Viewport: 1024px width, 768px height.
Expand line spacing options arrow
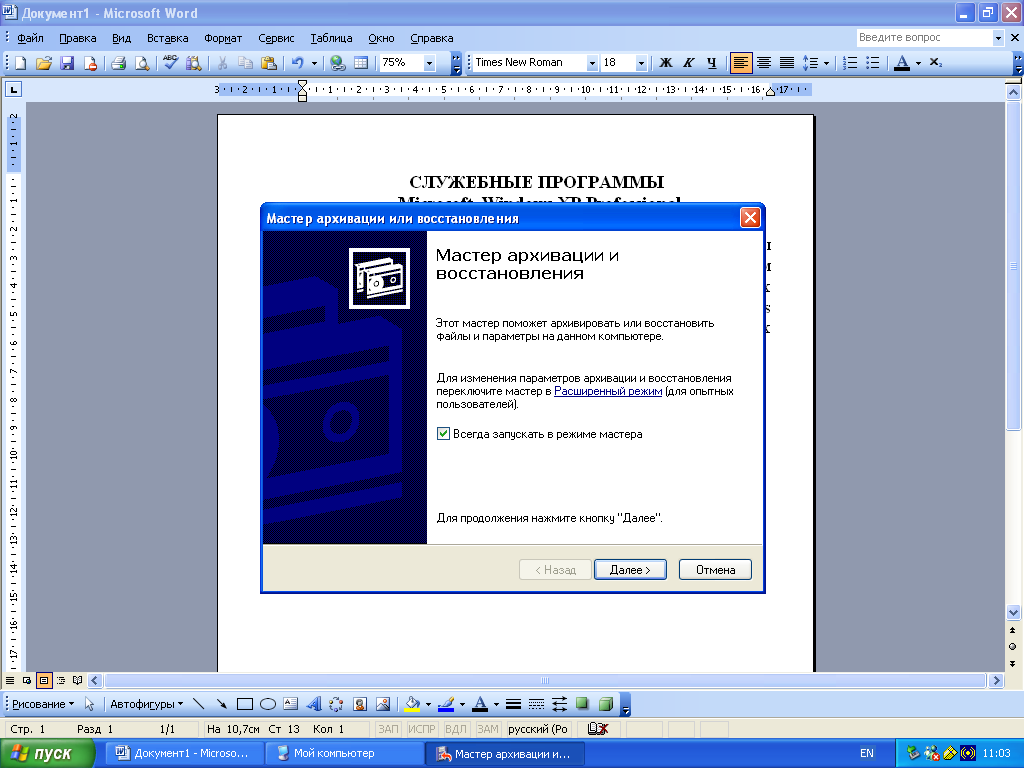(x=826, y=63)
